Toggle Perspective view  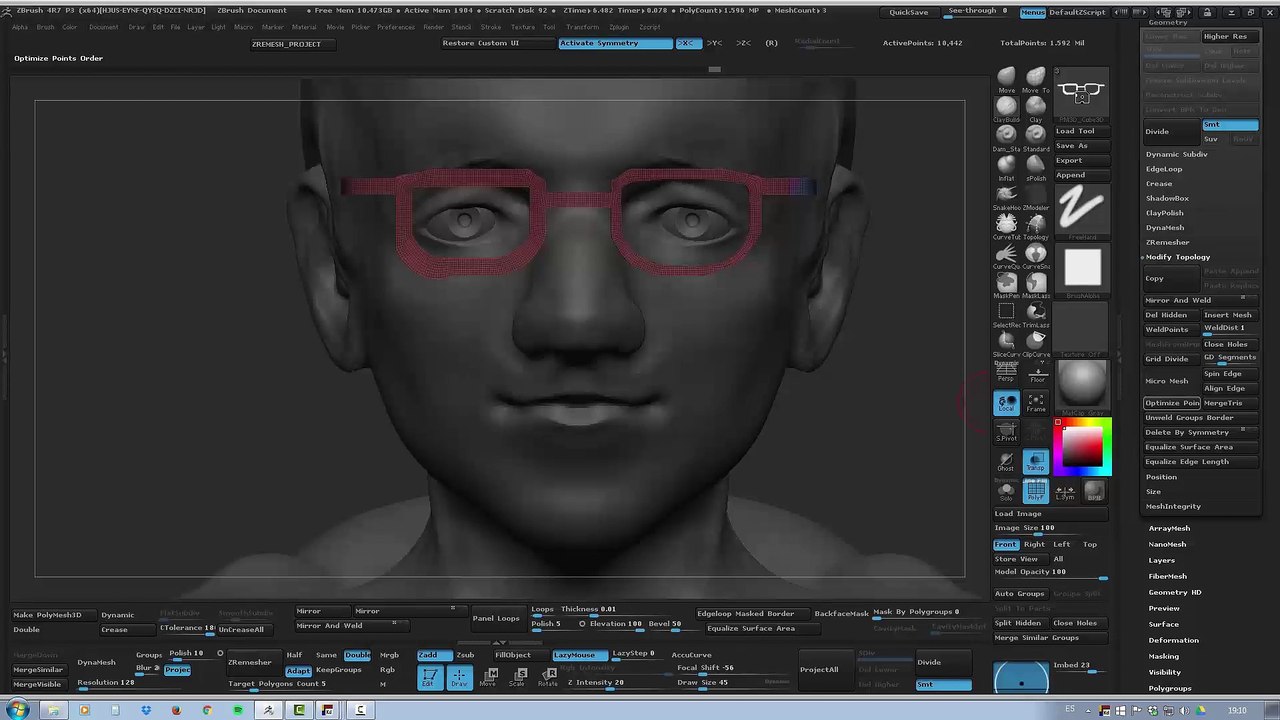click(1006, 373)
